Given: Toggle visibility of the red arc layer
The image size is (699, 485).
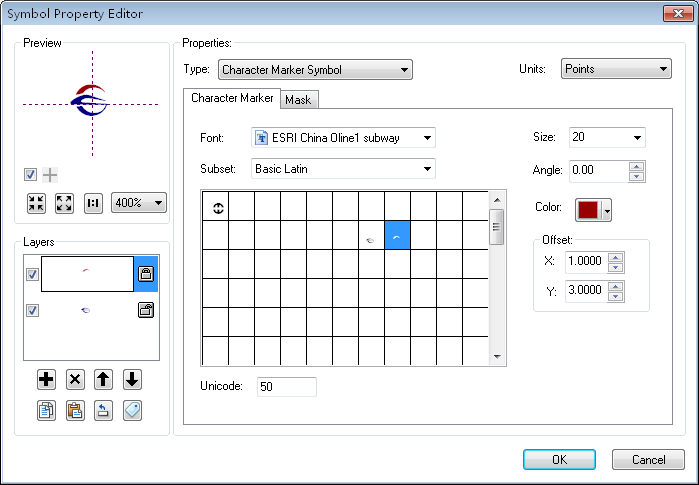Looking at the screenshot, I should click(x=32, y=274).
